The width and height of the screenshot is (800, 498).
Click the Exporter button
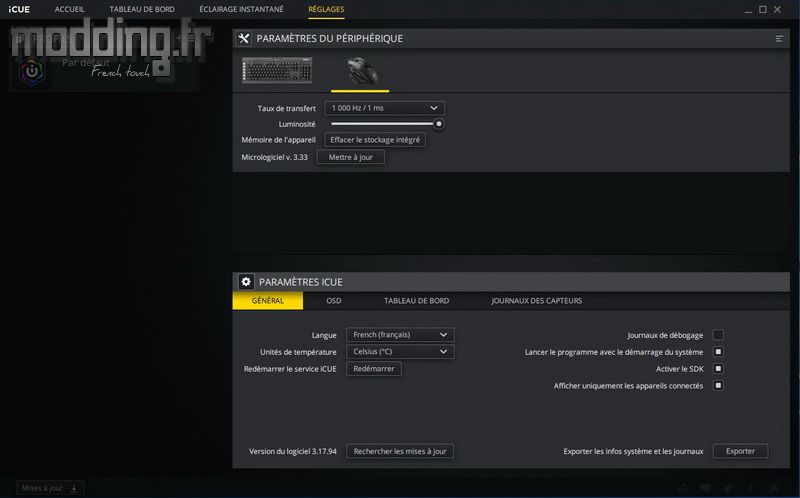[x=740, y=451]
